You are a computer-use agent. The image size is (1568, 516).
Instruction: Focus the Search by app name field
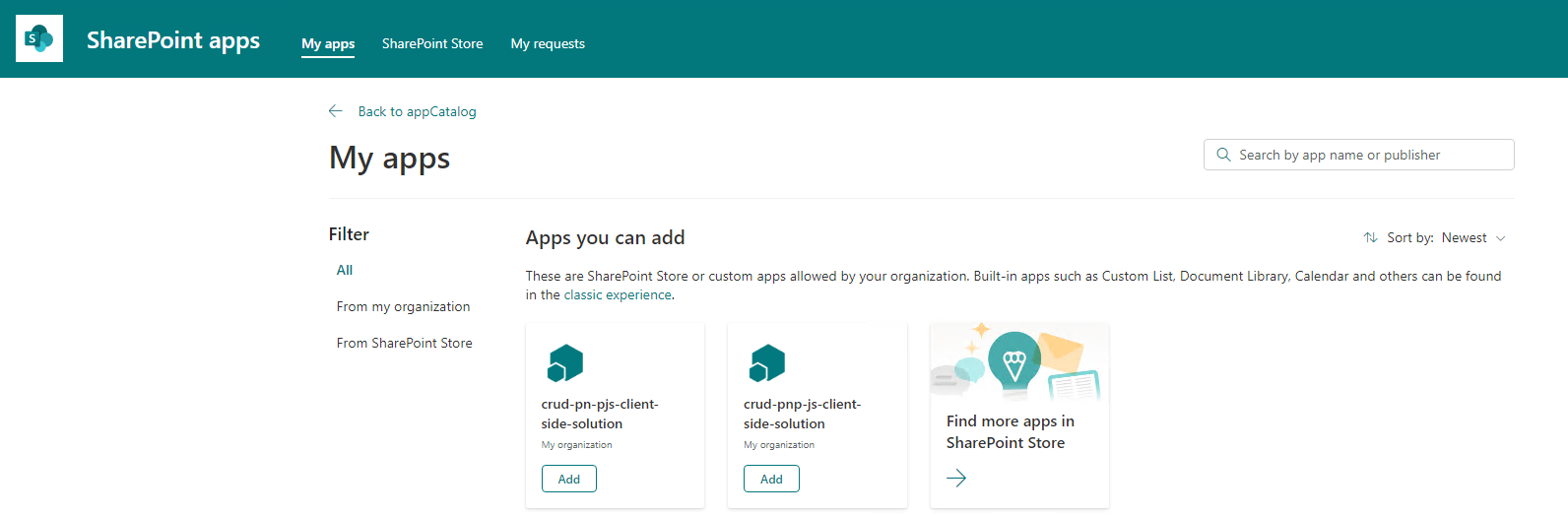1359,155
